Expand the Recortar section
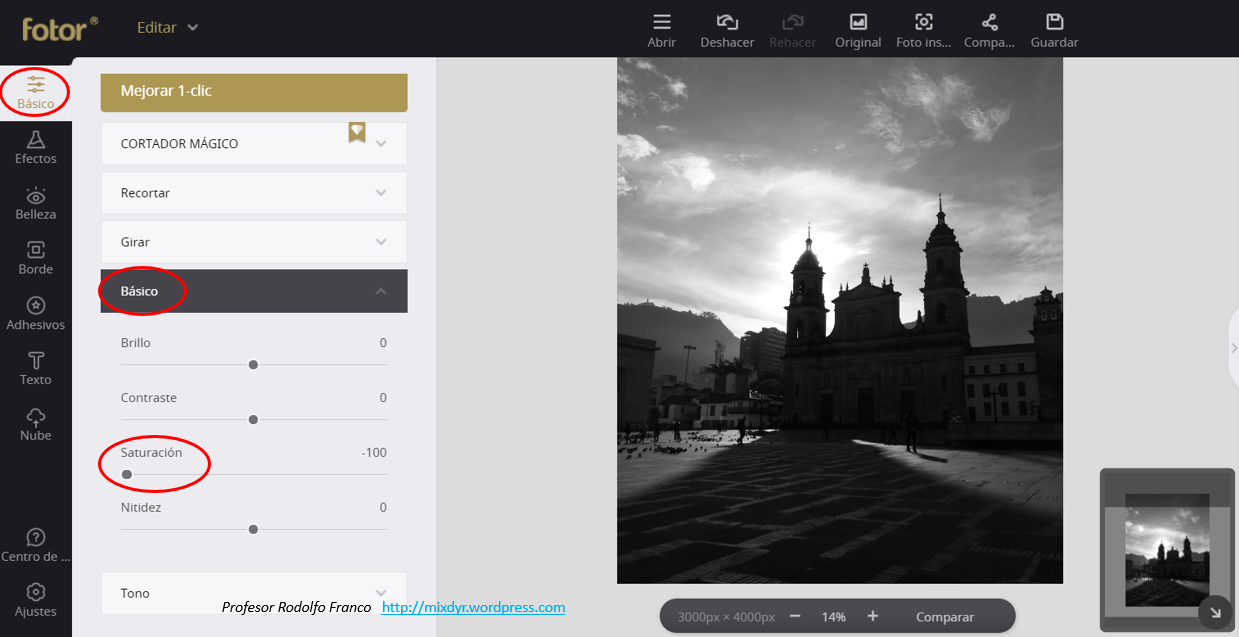 click(254, 193)
